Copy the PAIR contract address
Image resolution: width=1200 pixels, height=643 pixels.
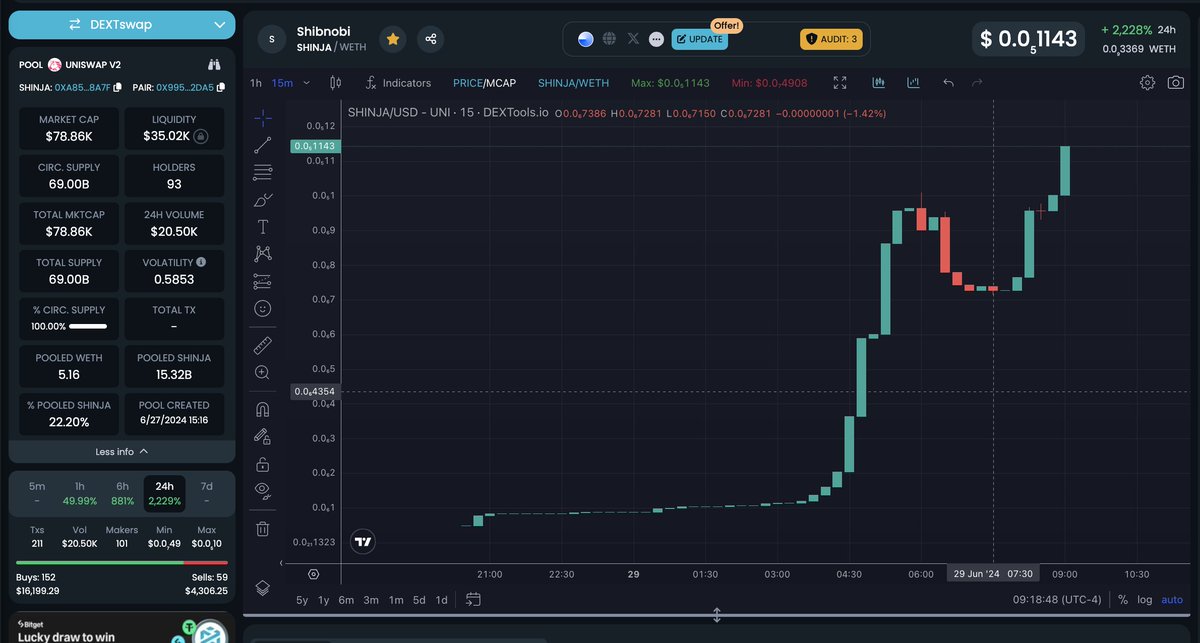click(x=219, y=88)
